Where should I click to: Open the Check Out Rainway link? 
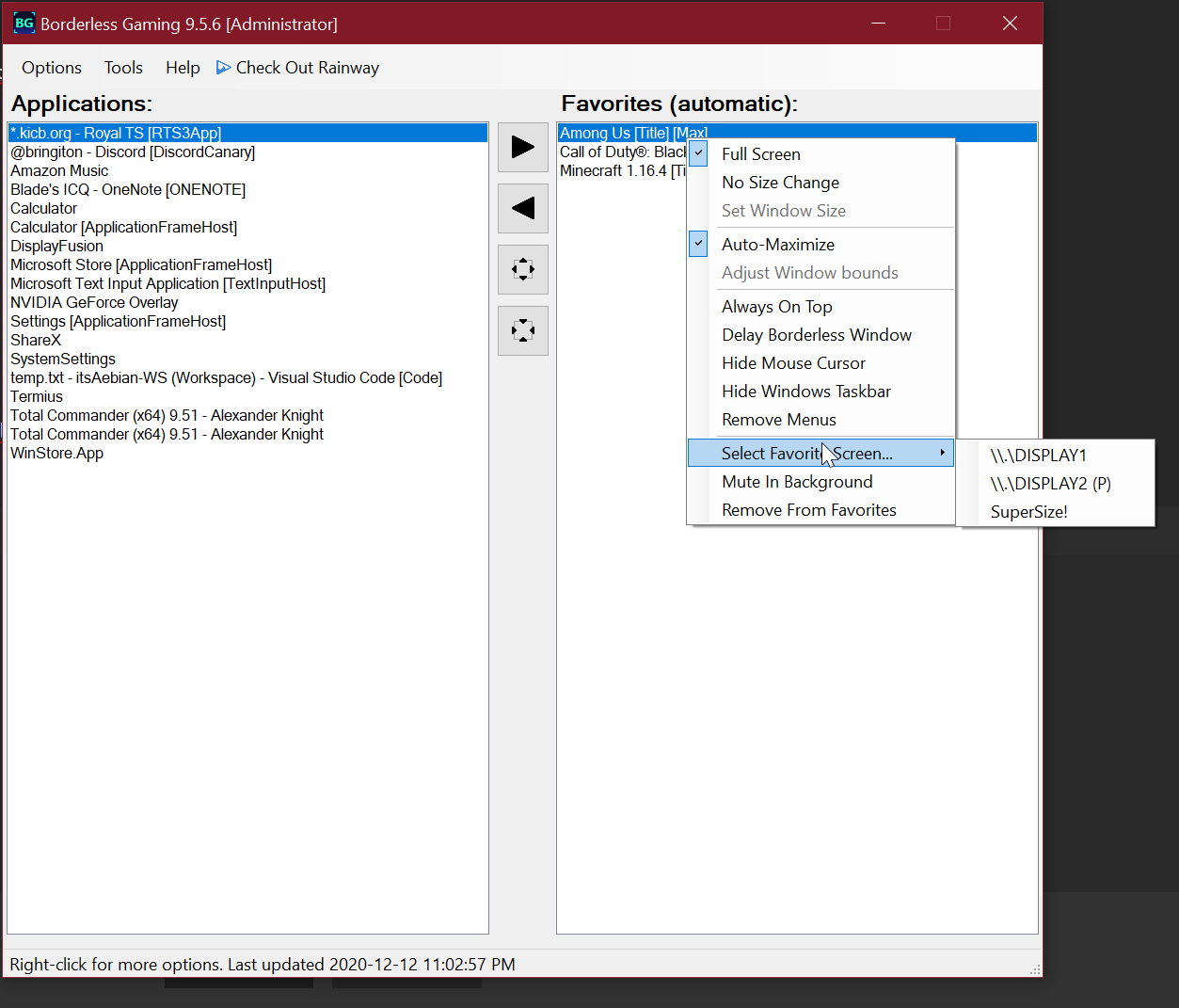tap(307, 68)
